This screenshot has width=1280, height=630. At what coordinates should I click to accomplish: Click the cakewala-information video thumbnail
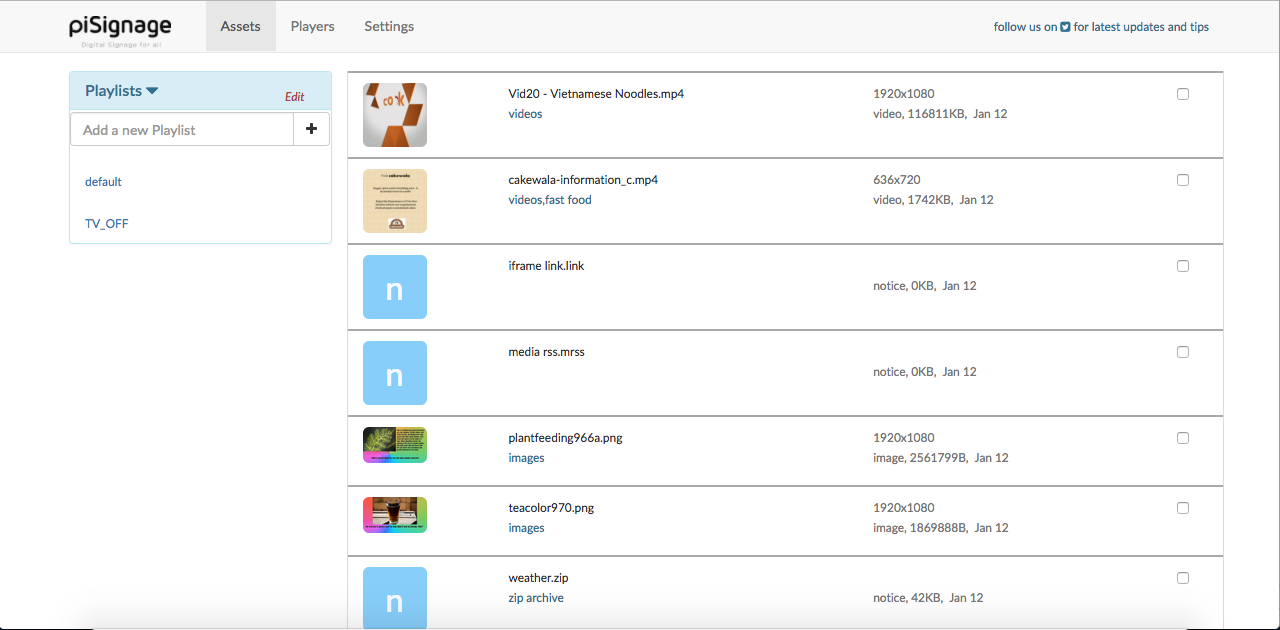(x=394, y=201)
